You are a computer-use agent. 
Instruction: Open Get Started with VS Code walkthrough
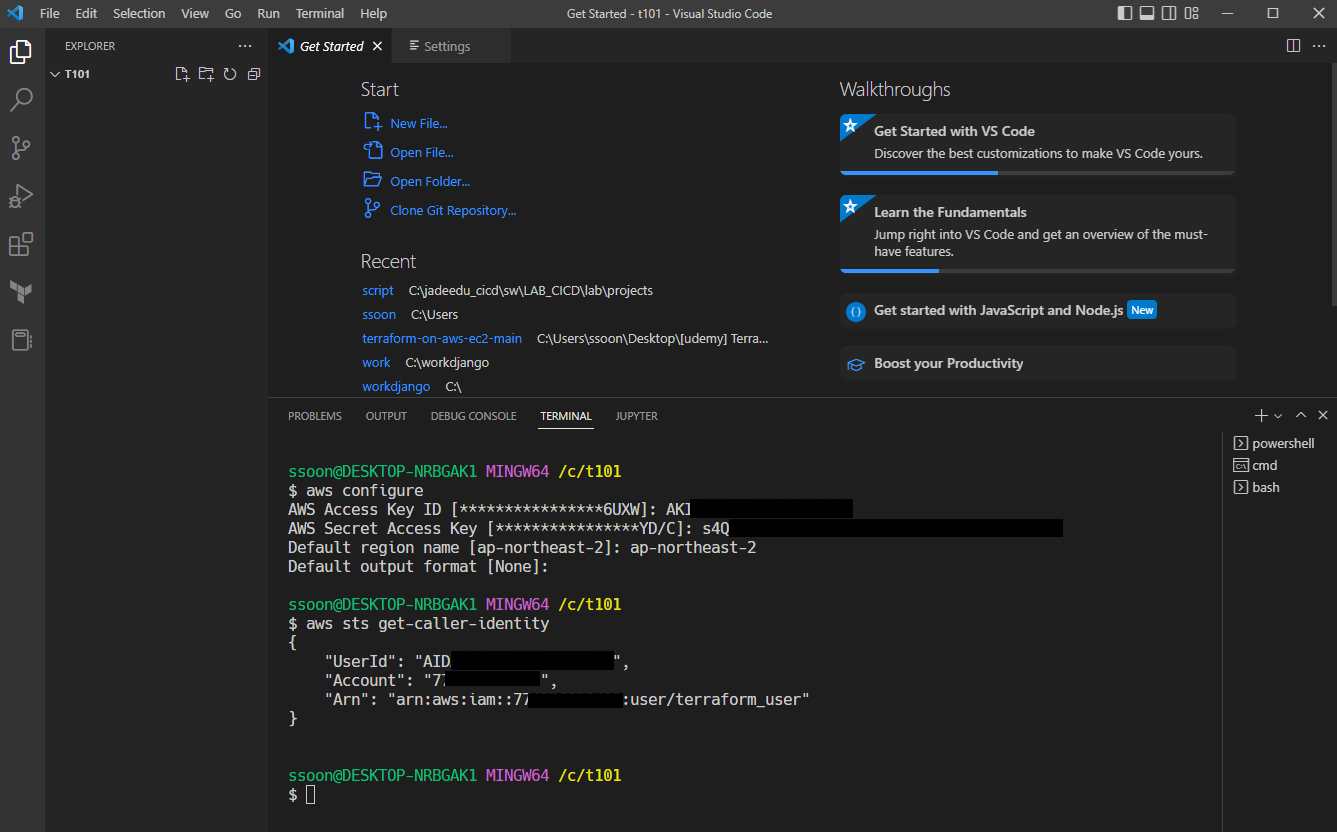click(1038, 144)
